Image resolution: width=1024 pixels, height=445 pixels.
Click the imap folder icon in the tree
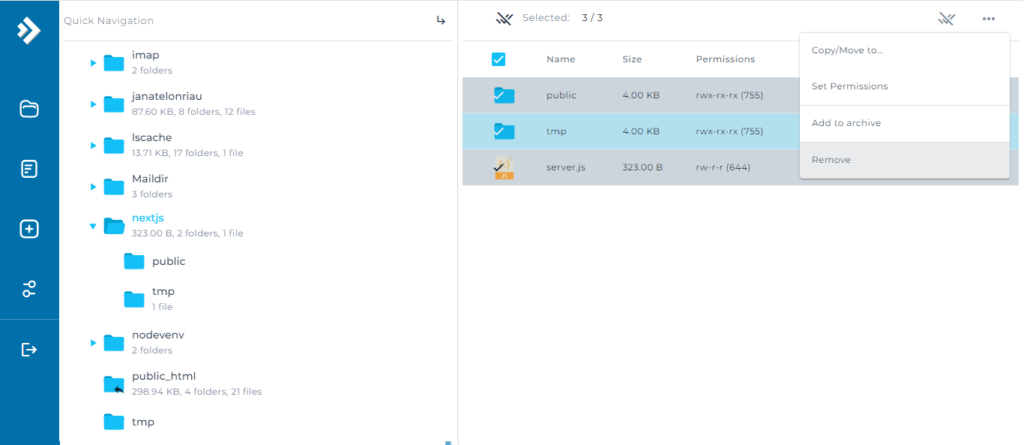(x=114, y=63)
